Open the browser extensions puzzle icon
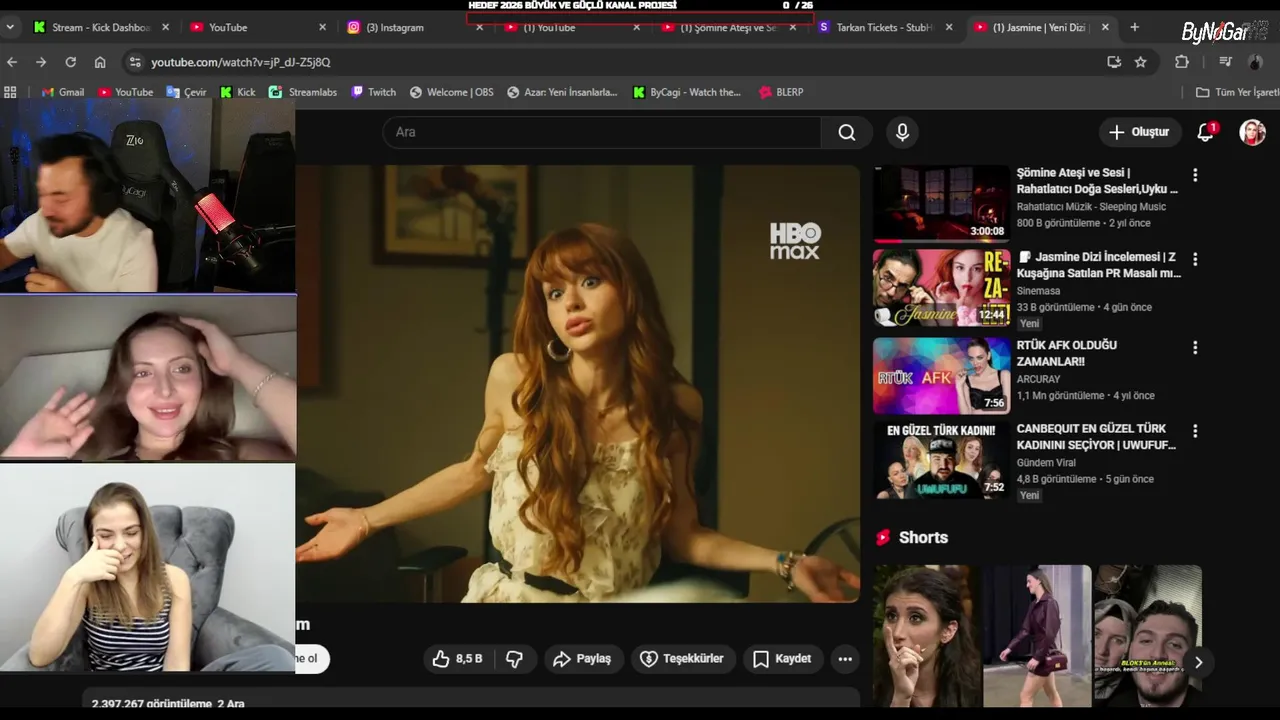1280x720 pixels. pos(1182,62)
